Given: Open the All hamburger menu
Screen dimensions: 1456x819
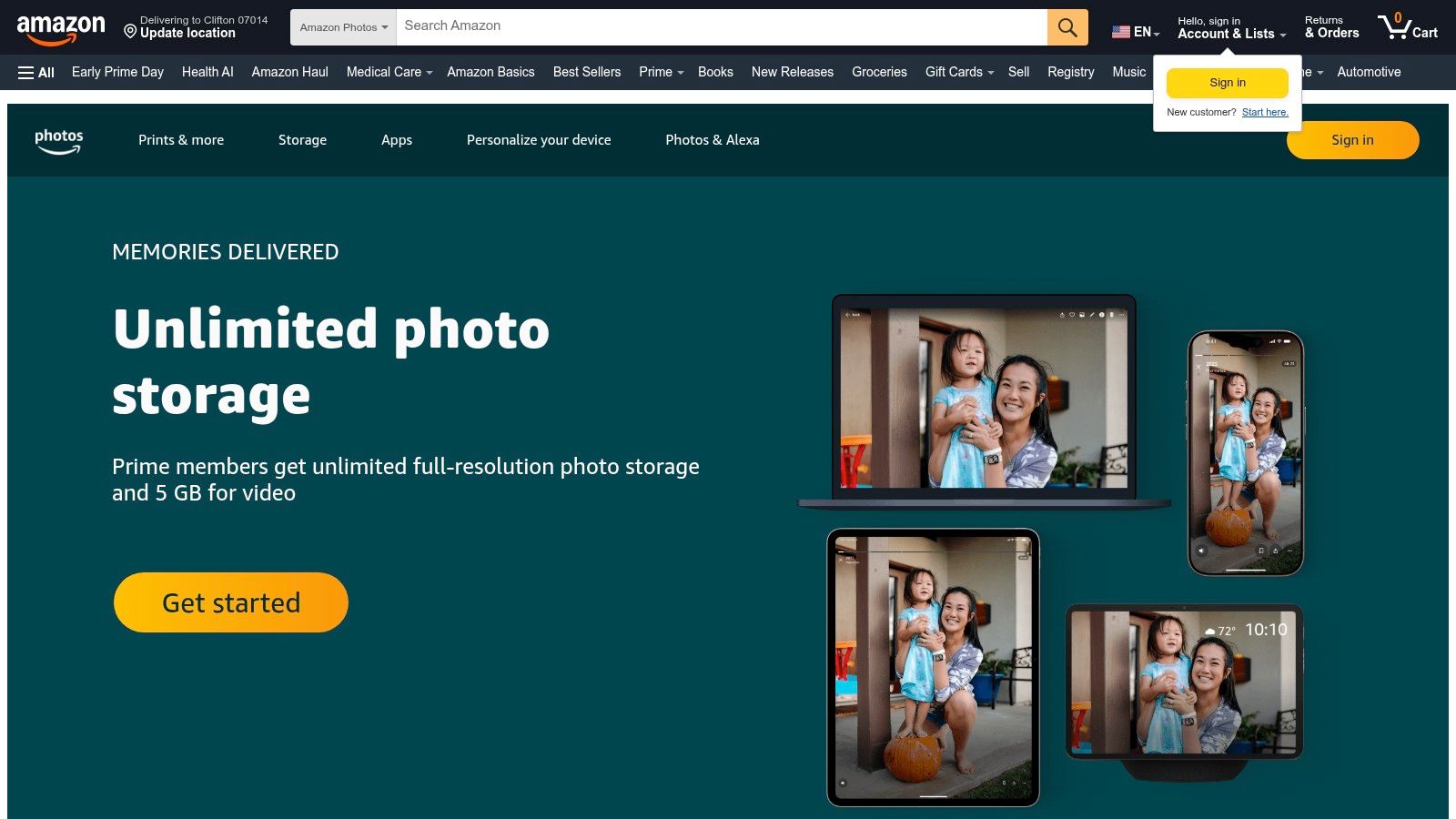Looking at the screenshot, I should (36, 72).
